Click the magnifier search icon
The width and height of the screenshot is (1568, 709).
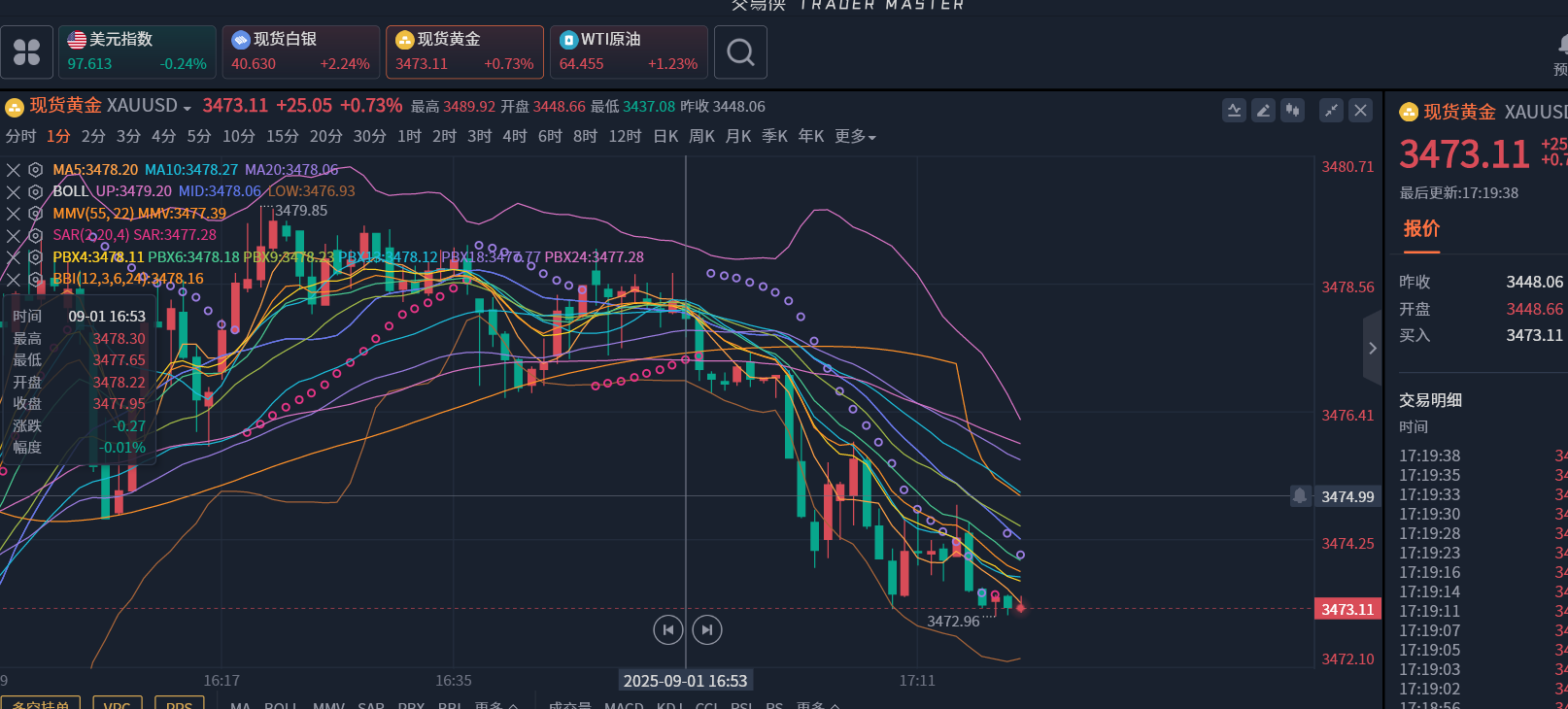(x=740, y=52)
